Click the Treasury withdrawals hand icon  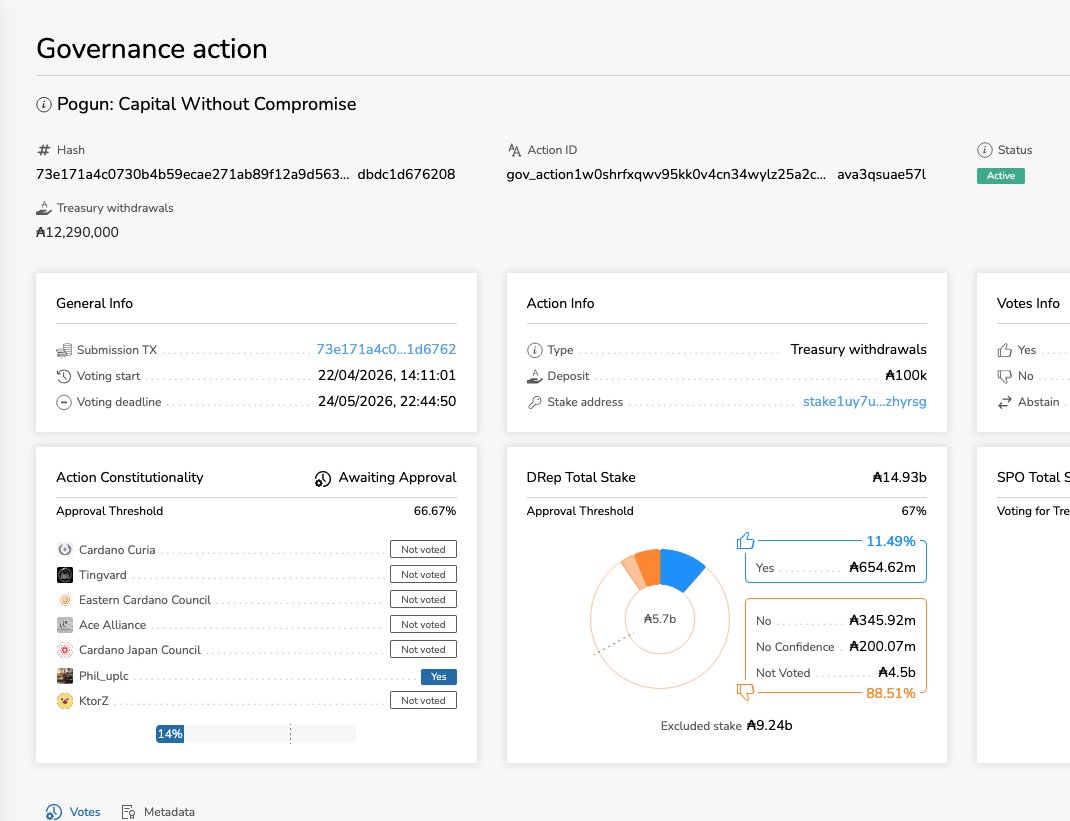tap(44, 208)
